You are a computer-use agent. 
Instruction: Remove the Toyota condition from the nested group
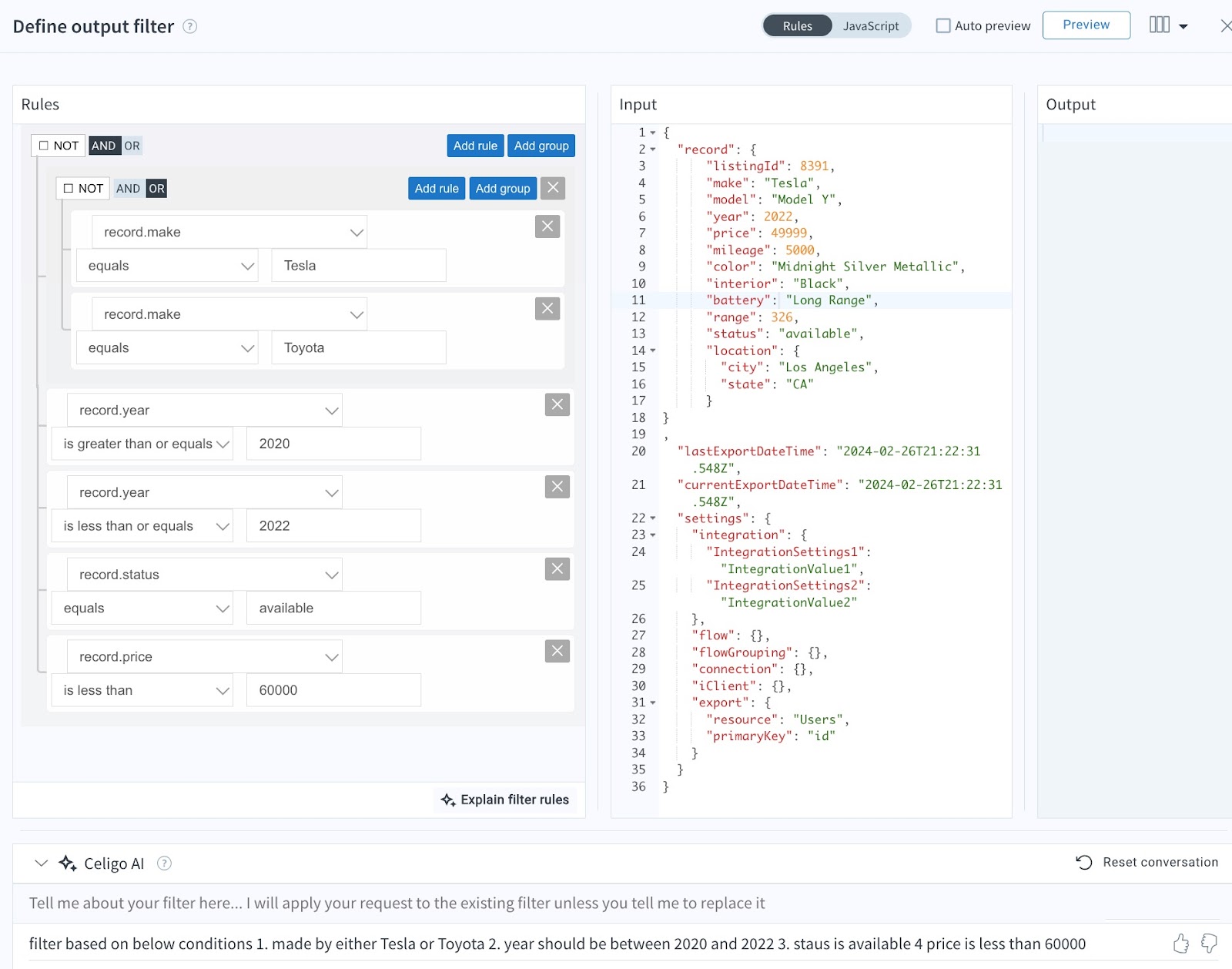point(547,308)
